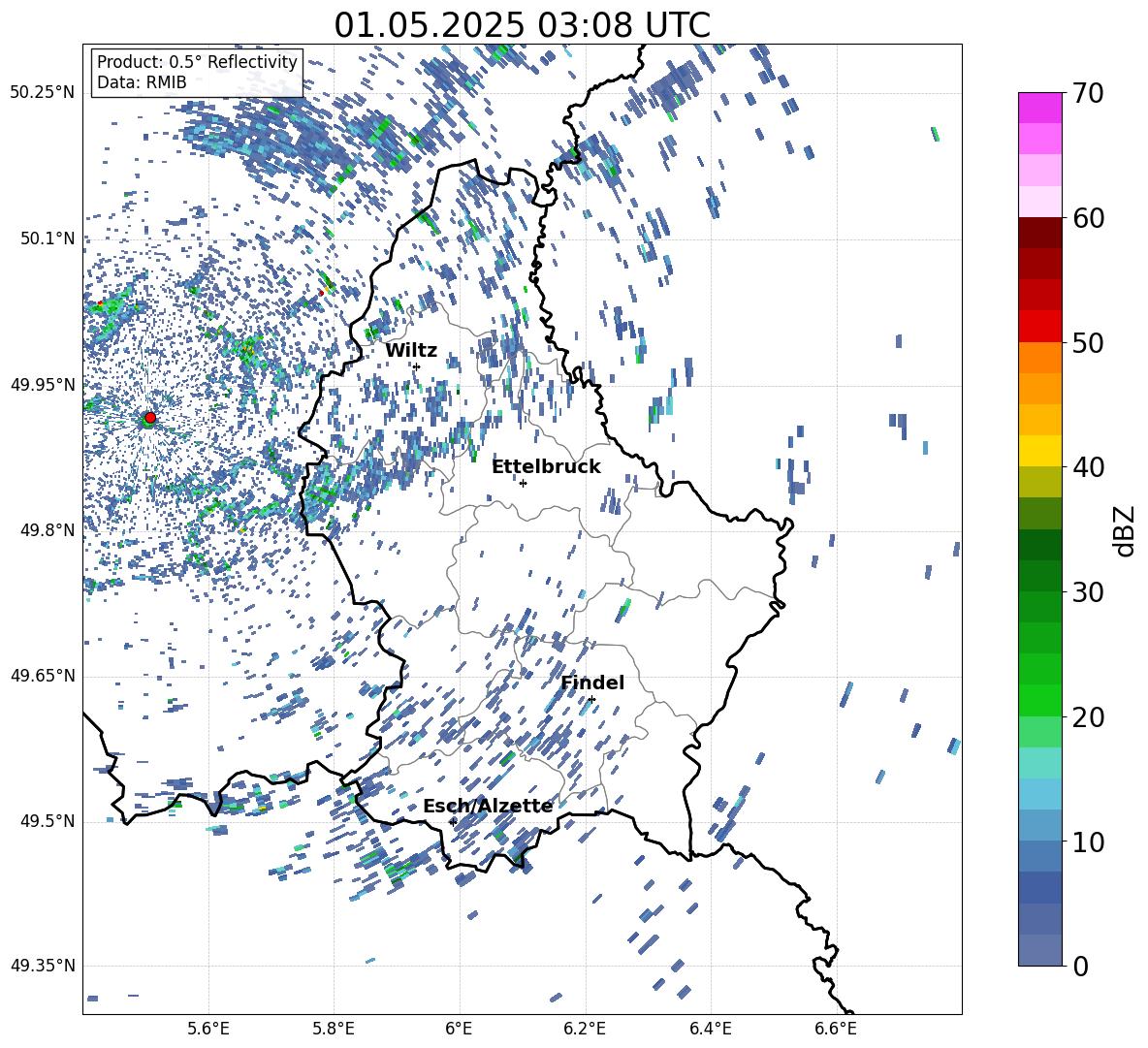Click the 30 colorbar tick label
1148x1048 pixels.
(x=1088, y=592)
